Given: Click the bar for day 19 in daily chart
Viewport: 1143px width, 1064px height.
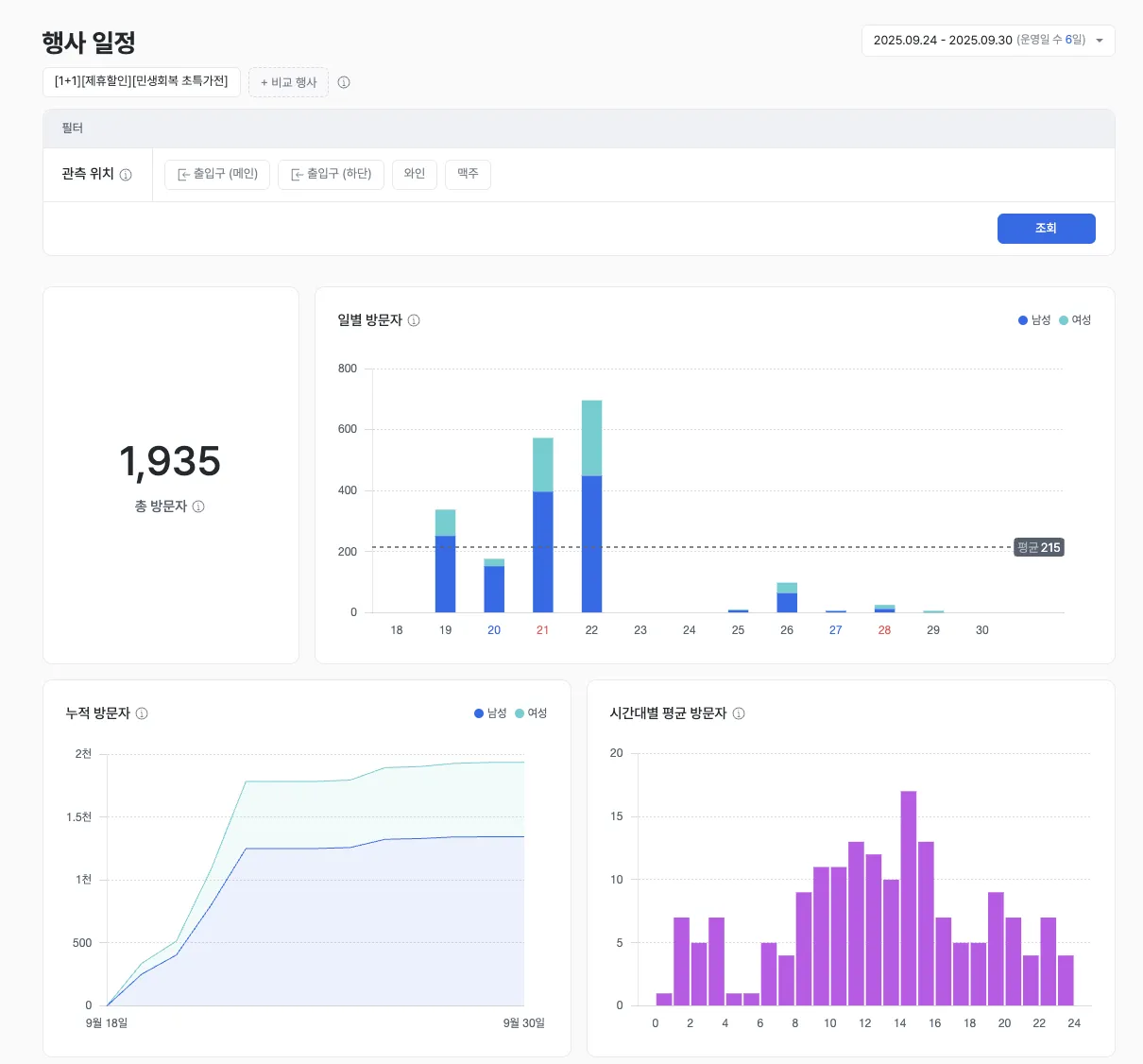Looking at the screenshot, I should click(x=445, y=561).
